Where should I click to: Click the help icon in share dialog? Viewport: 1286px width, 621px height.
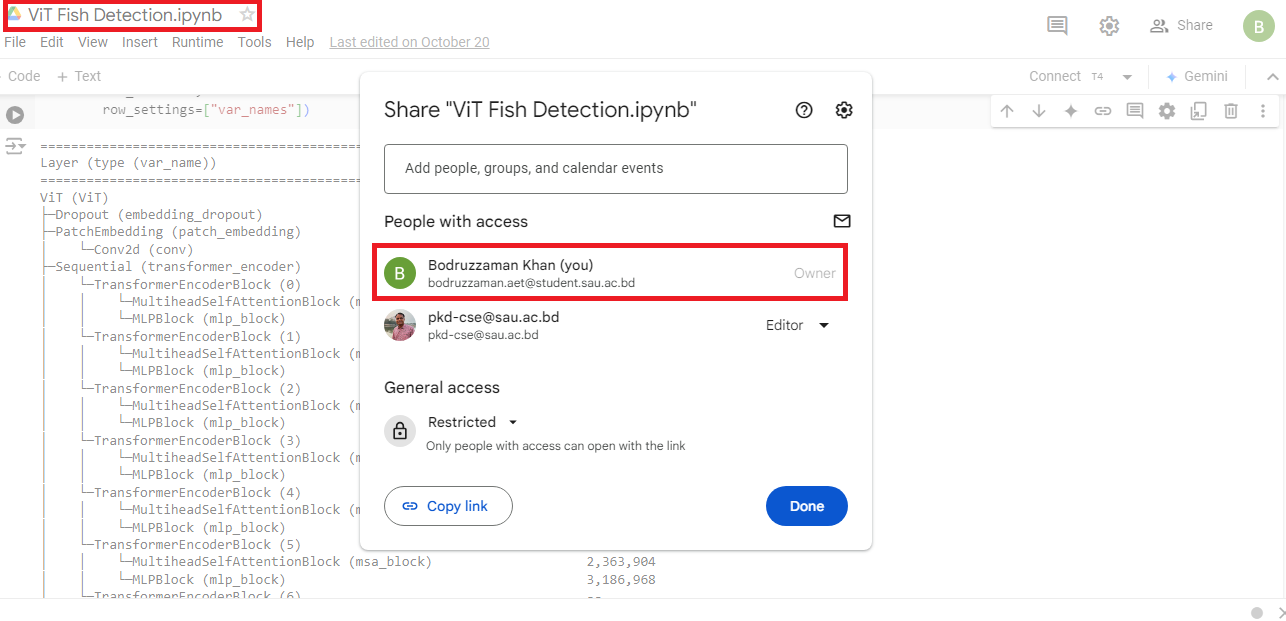pyautogui.click(x=804, y=110)
